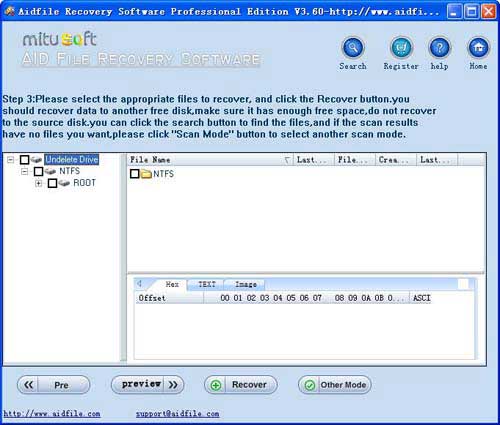
Task: Switch to the Hex preview tab
Action: (172, 284)
